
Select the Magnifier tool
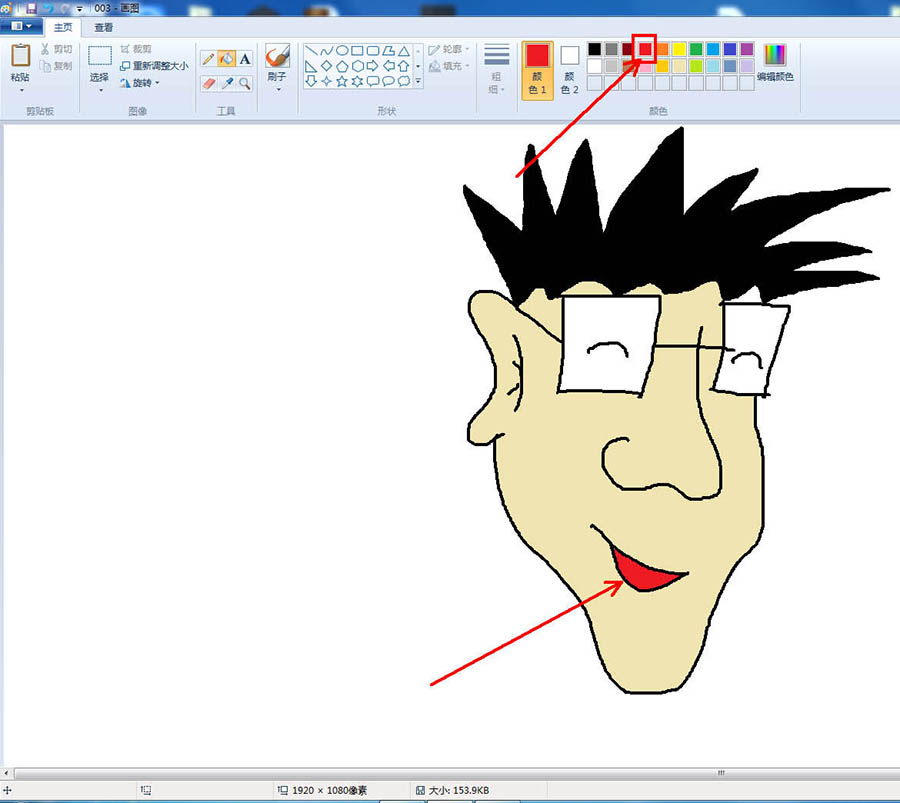(245, 84)
